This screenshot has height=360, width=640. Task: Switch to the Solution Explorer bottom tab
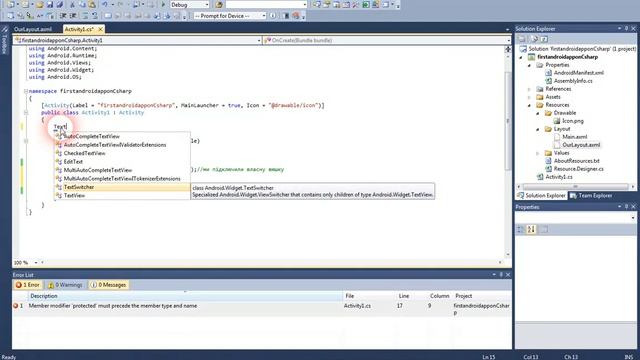pyautogui.click(x=541, y=196)
